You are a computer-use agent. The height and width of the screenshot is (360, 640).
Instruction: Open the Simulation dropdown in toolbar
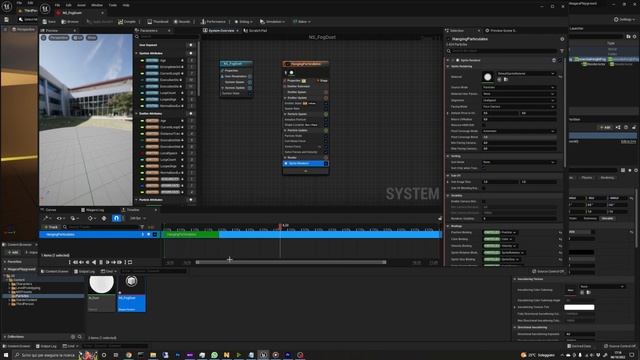(x=272, y=22)
